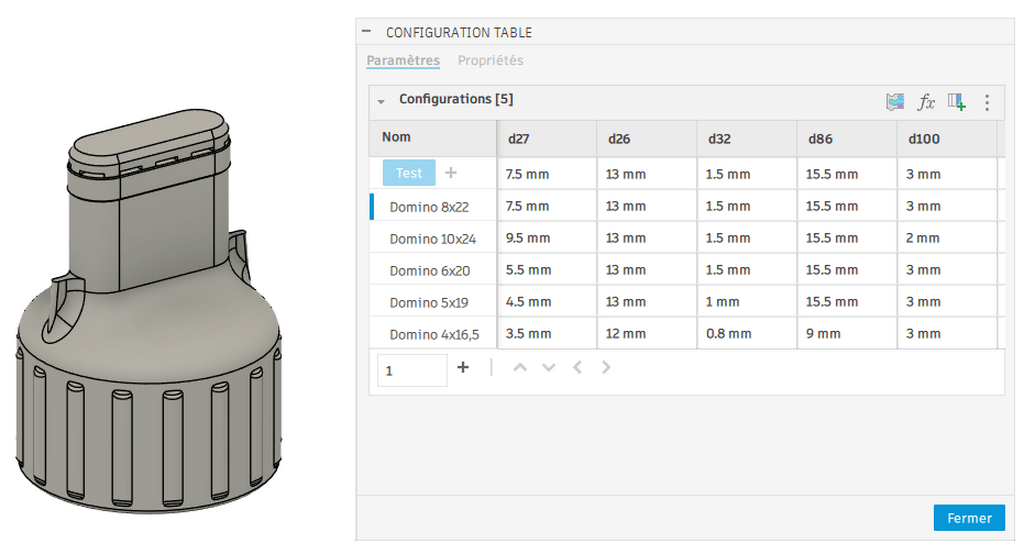This screenshot has height=543, width=1024.
Task: Move the column right with the right arrow
Action: point(606,367)
